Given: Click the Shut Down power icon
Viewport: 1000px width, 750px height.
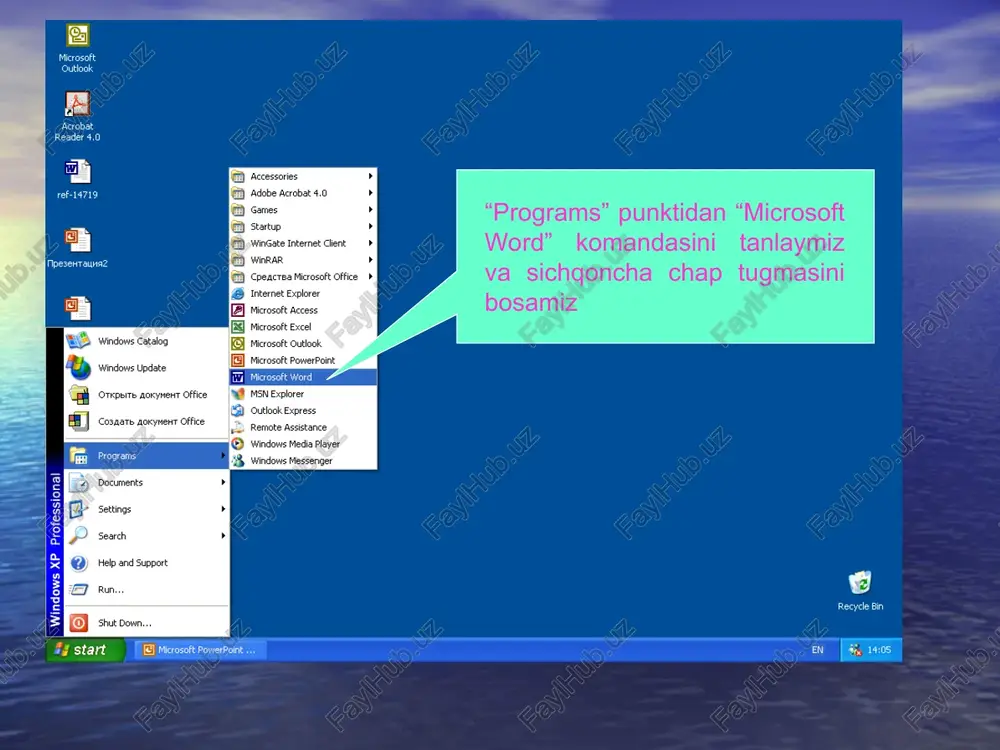Looking at the screenshot, I should coord(78,622).
